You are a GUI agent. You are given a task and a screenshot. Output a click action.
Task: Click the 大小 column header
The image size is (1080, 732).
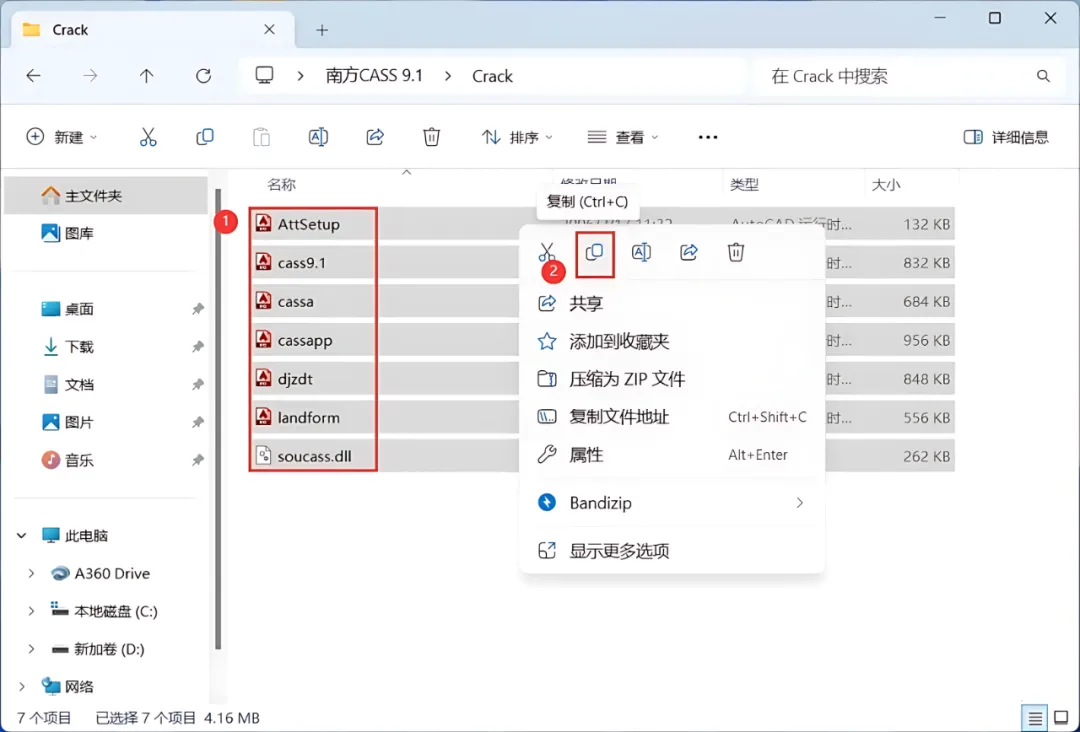click(886, 185)
